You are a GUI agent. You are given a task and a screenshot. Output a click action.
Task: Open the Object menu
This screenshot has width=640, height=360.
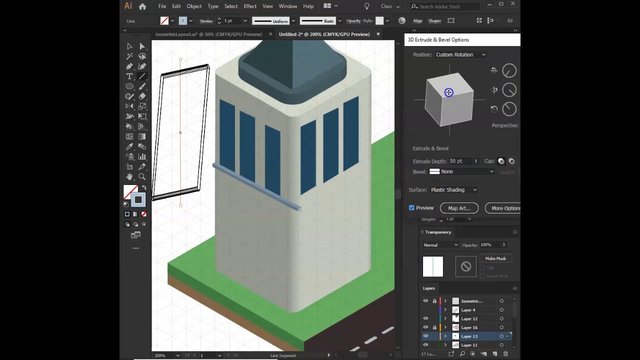194,6
